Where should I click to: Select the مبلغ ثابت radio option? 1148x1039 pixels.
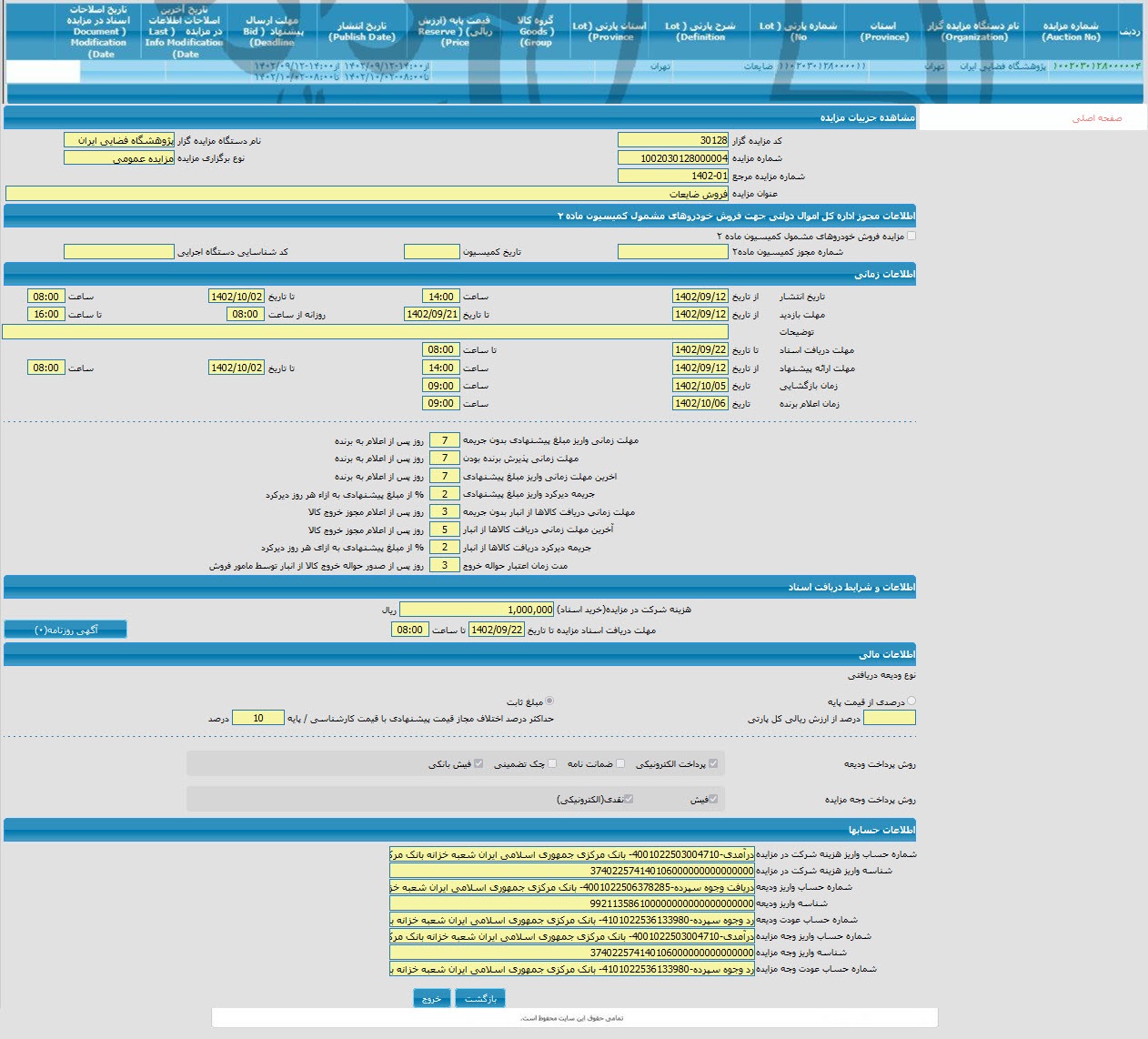click(x=549, y=701)
